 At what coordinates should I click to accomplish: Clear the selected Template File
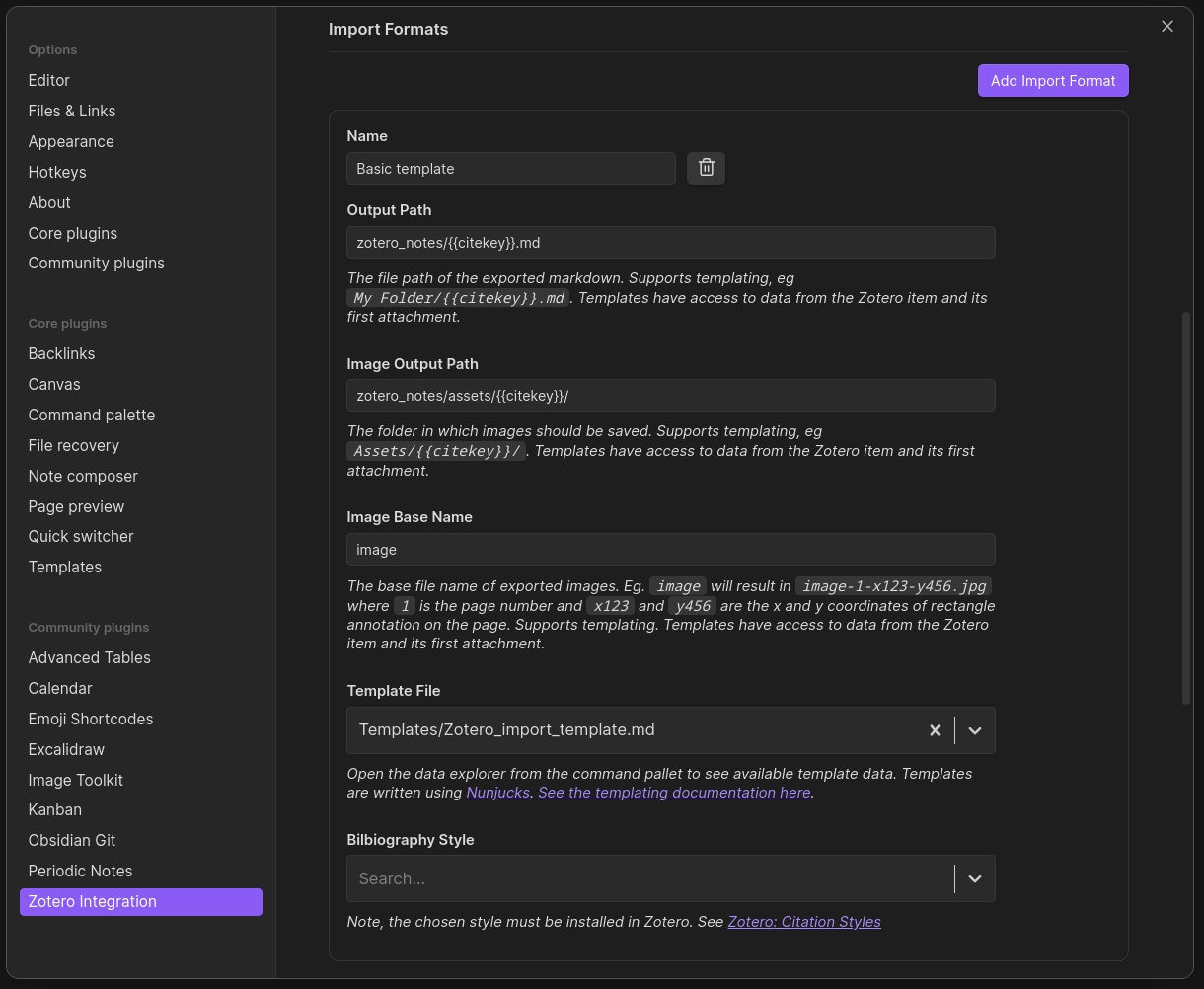pos(935,730)
